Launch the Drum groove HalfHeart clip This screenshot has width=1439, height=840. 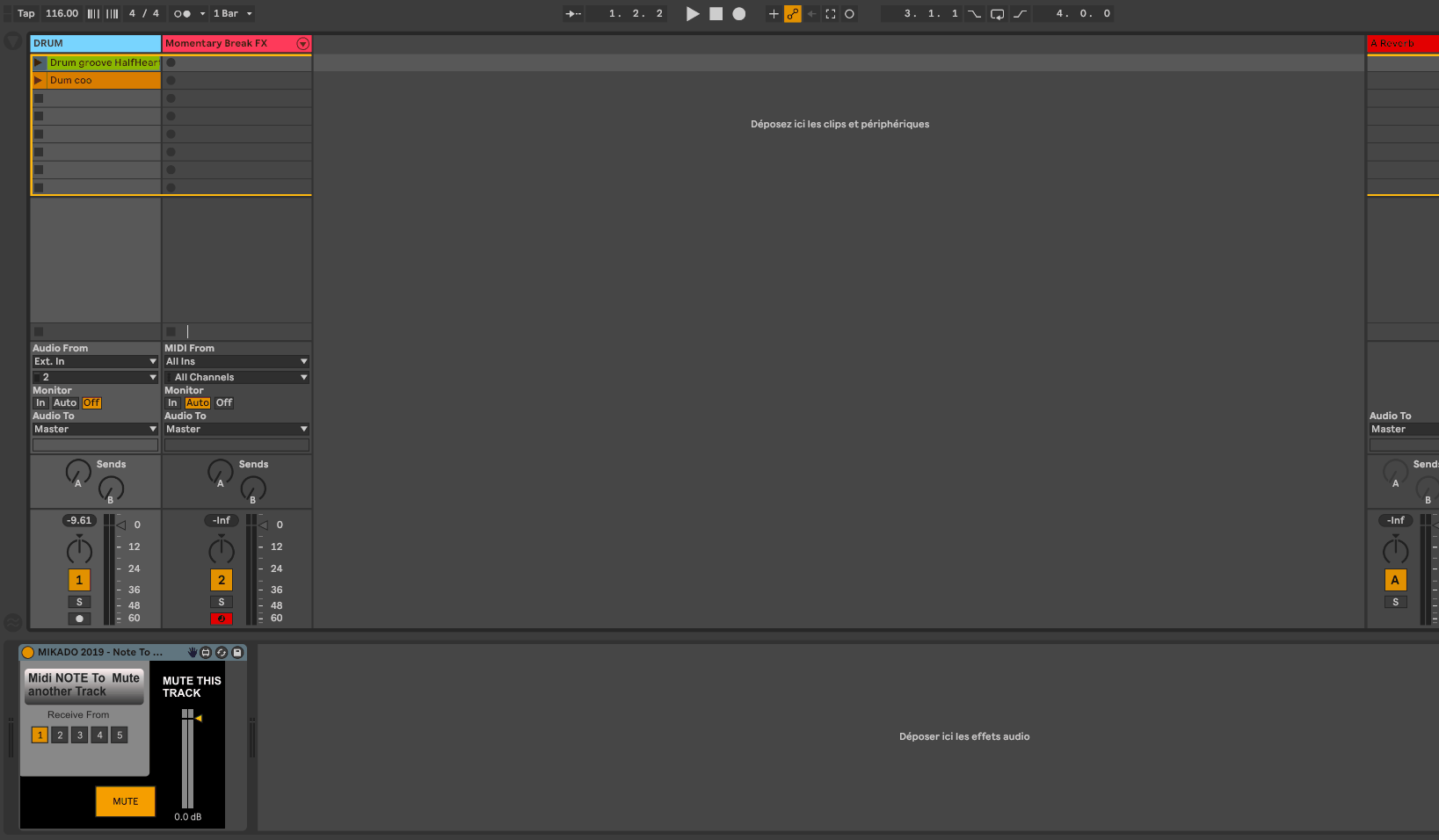point(39,63)
